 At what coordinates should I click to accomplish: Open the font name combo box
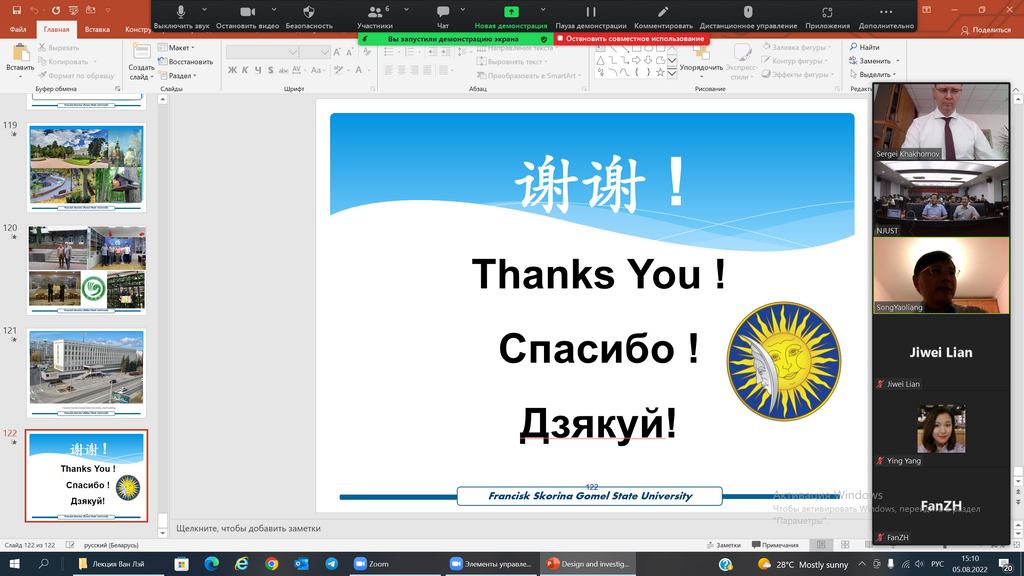click(x=263, y=52)
